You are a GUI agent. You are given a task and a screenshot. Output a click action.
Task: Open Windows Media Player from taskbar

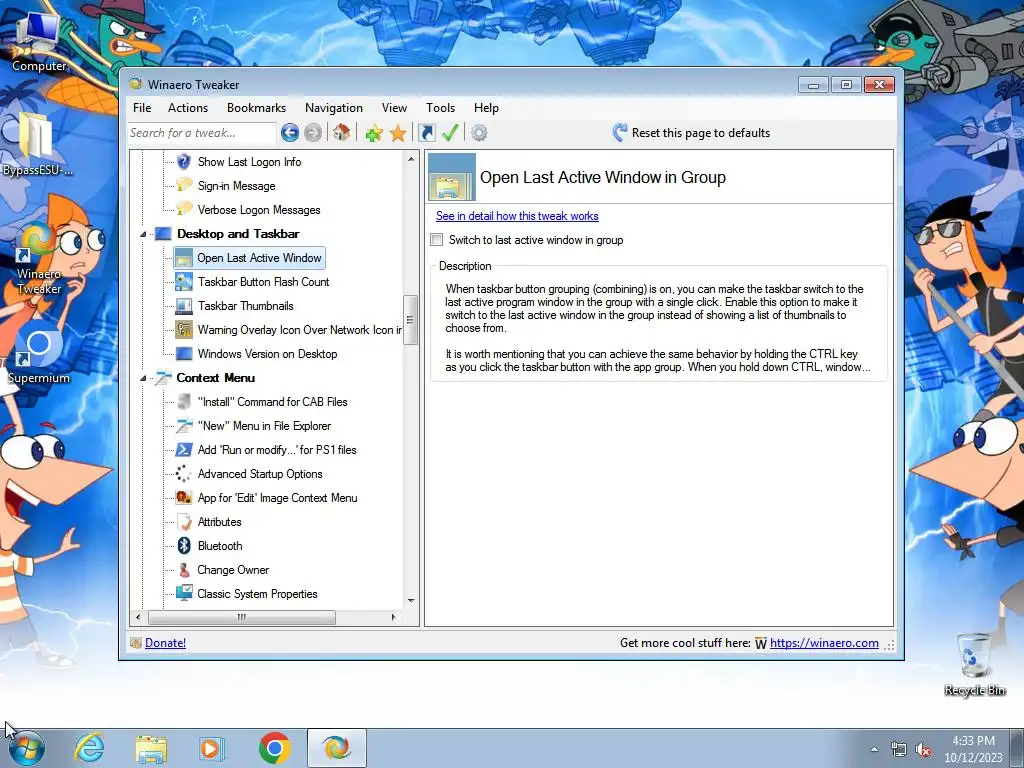tap(211, 748)
